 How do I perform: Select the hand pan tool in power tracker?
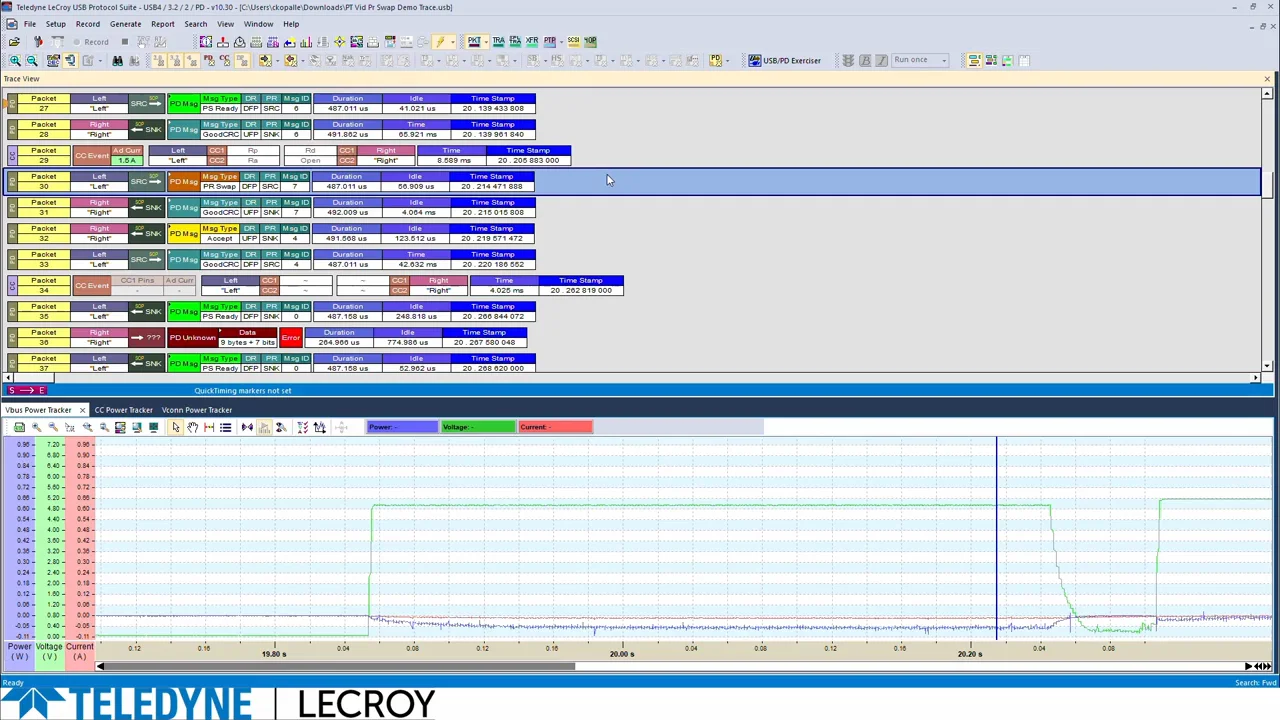pyautogui.click(x=192, y=428)
